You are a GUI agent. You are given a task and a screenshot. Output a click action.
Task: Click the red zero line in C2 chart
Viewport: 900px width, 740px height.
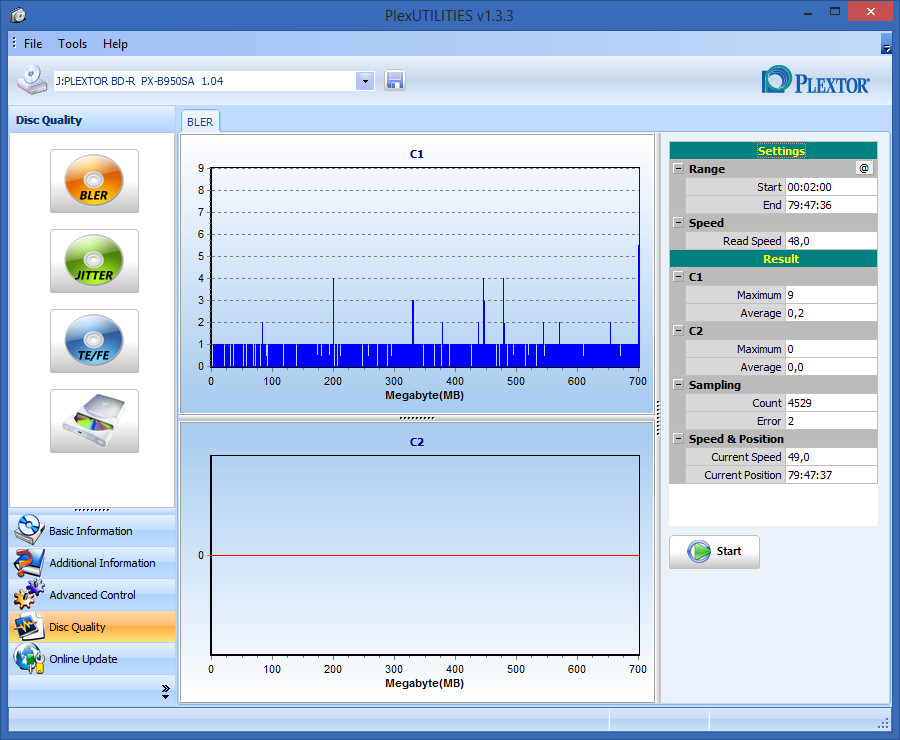click(x=425, y=555)
